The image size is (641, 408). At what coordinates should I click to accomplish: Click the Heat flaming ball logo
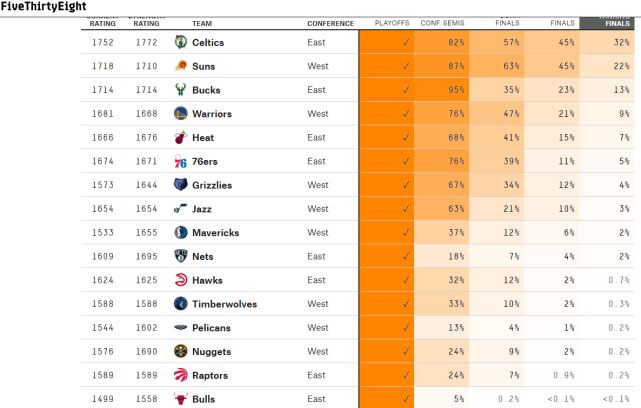[181, 137]
